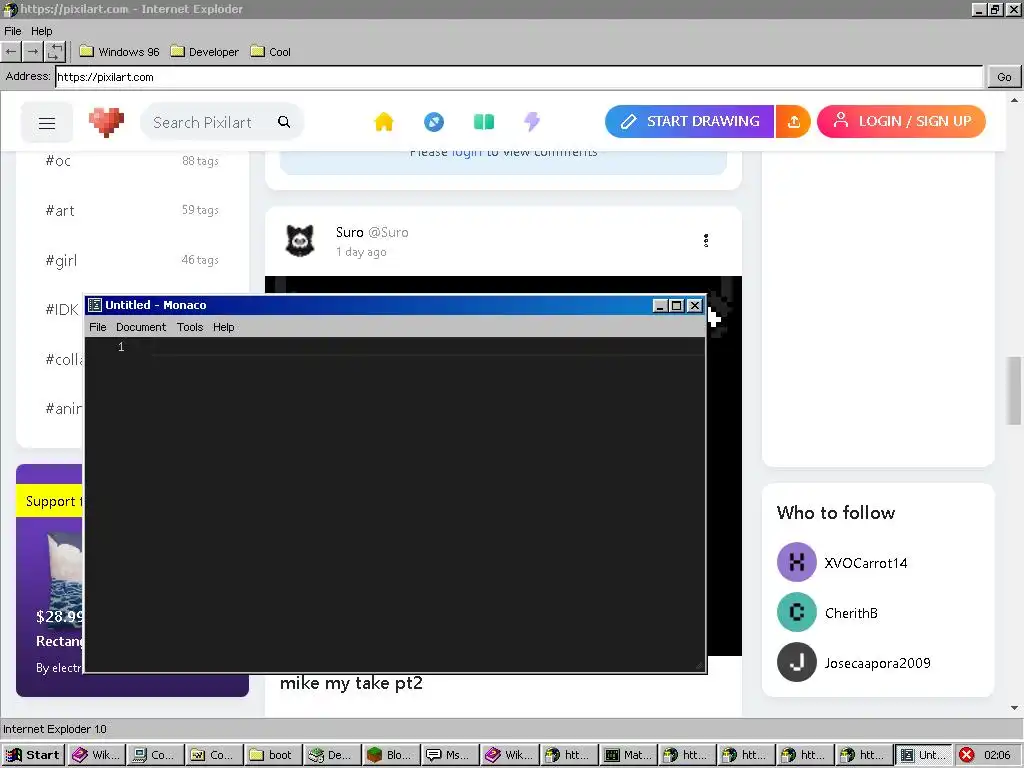Viewport: 1024px width, 768px height.
Task: Select the #art tag
Action: [x=60, y=210]
